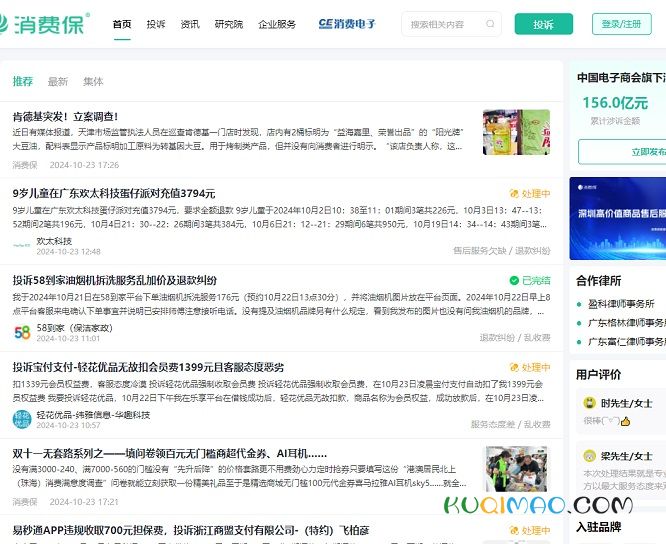The width and height of the screenshot is (666, 544).
Task: Open 盈科律师事务所 law firm link
Action: tap(621, 304)
